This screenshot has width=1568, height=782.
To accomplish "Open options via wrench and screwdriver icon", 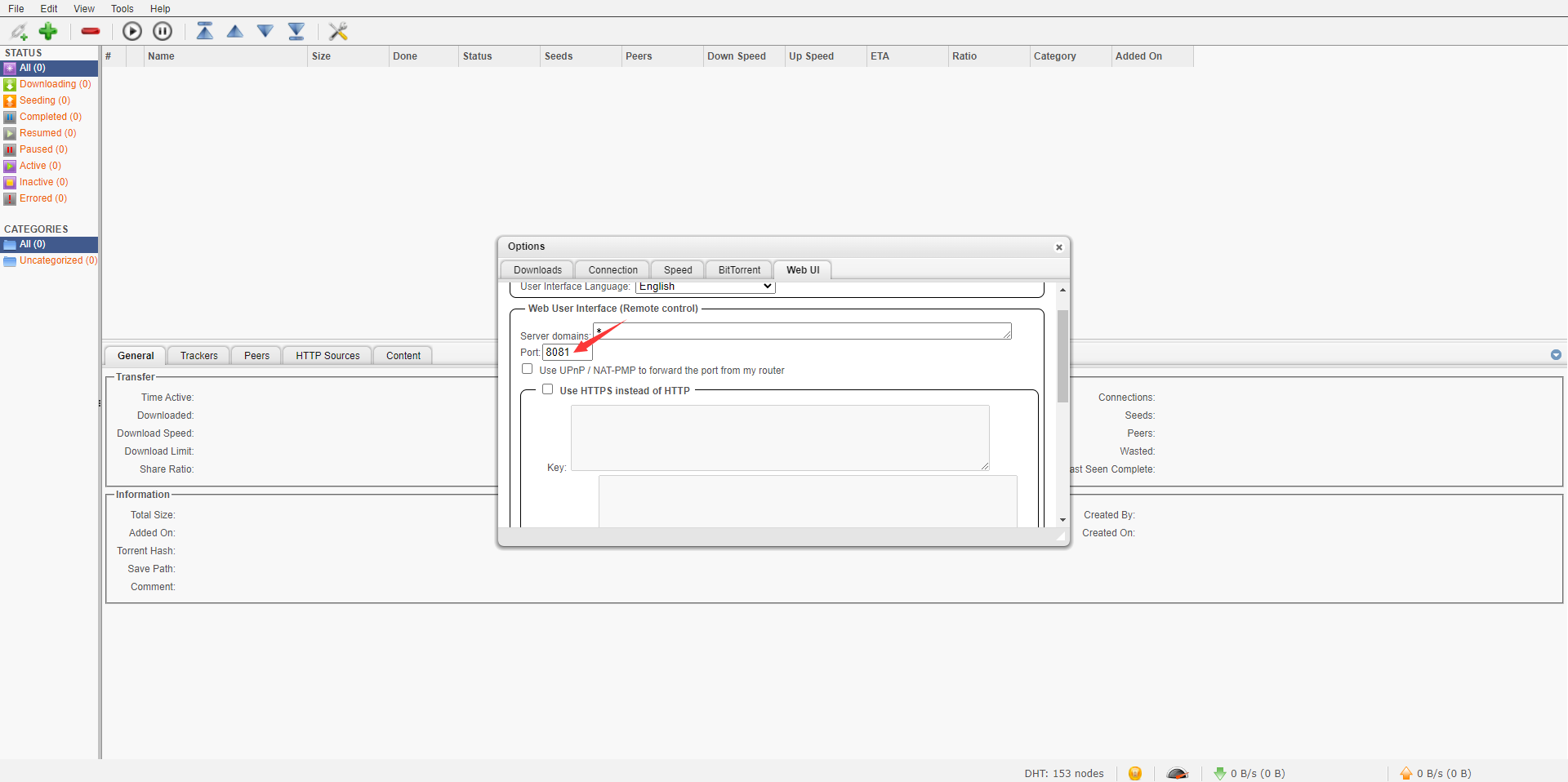I will 338,31.
